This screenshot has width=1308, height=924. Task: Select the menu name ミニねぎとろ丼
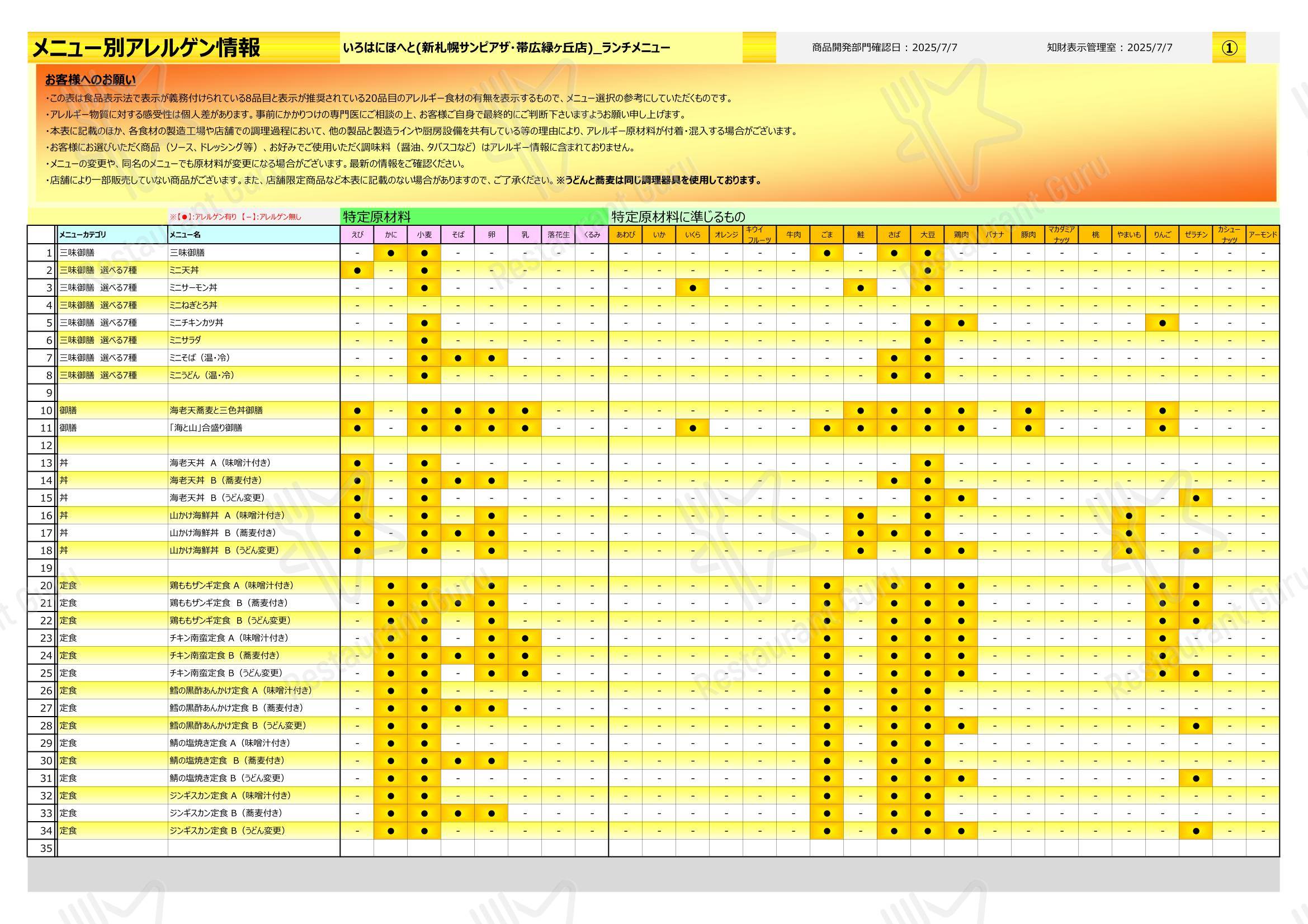click(x=193, y=305)
